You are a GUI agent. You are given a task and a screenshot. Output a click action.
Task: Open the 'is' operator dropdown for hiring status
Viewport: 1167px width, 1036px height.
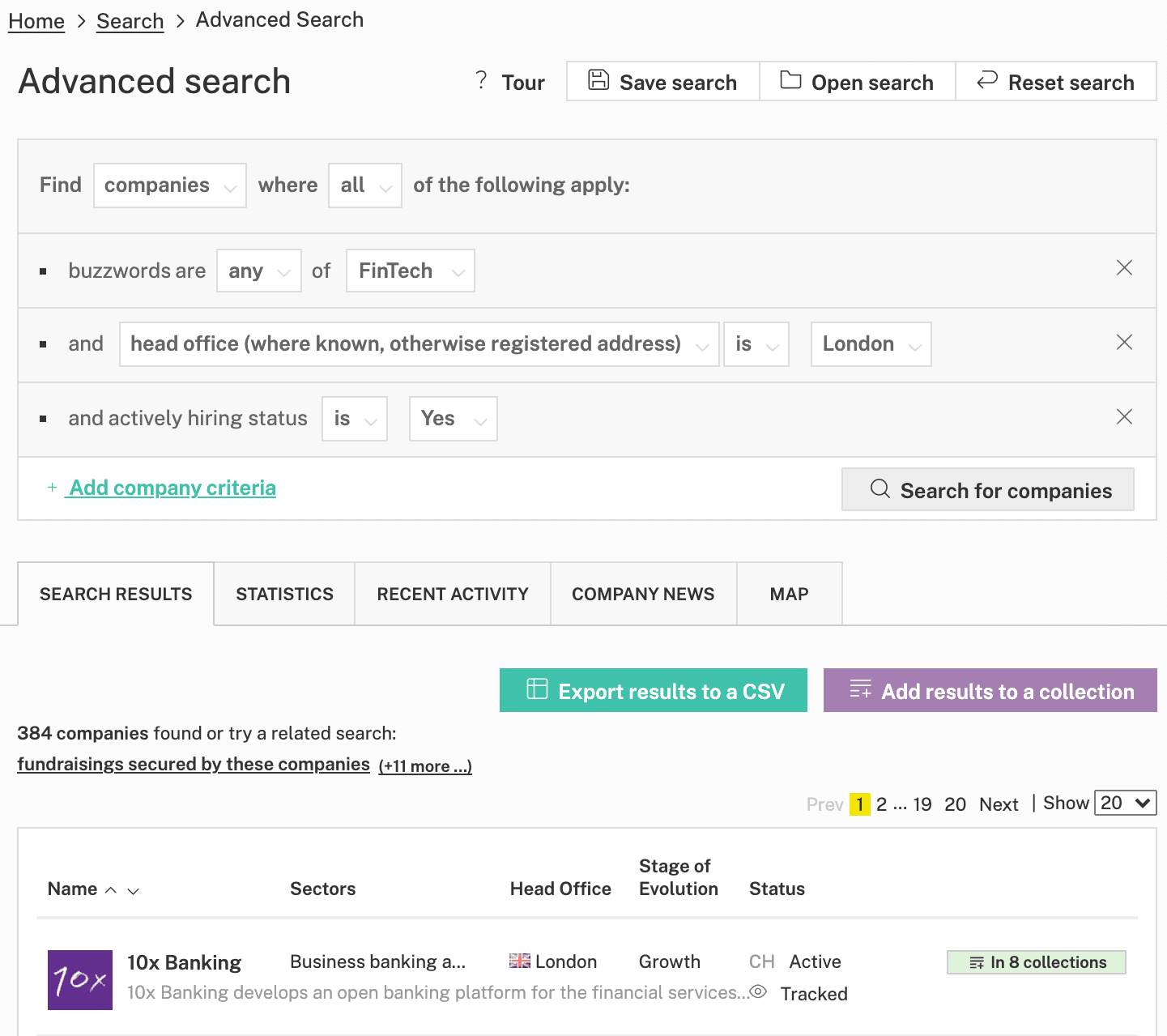[x=355, y=419]
